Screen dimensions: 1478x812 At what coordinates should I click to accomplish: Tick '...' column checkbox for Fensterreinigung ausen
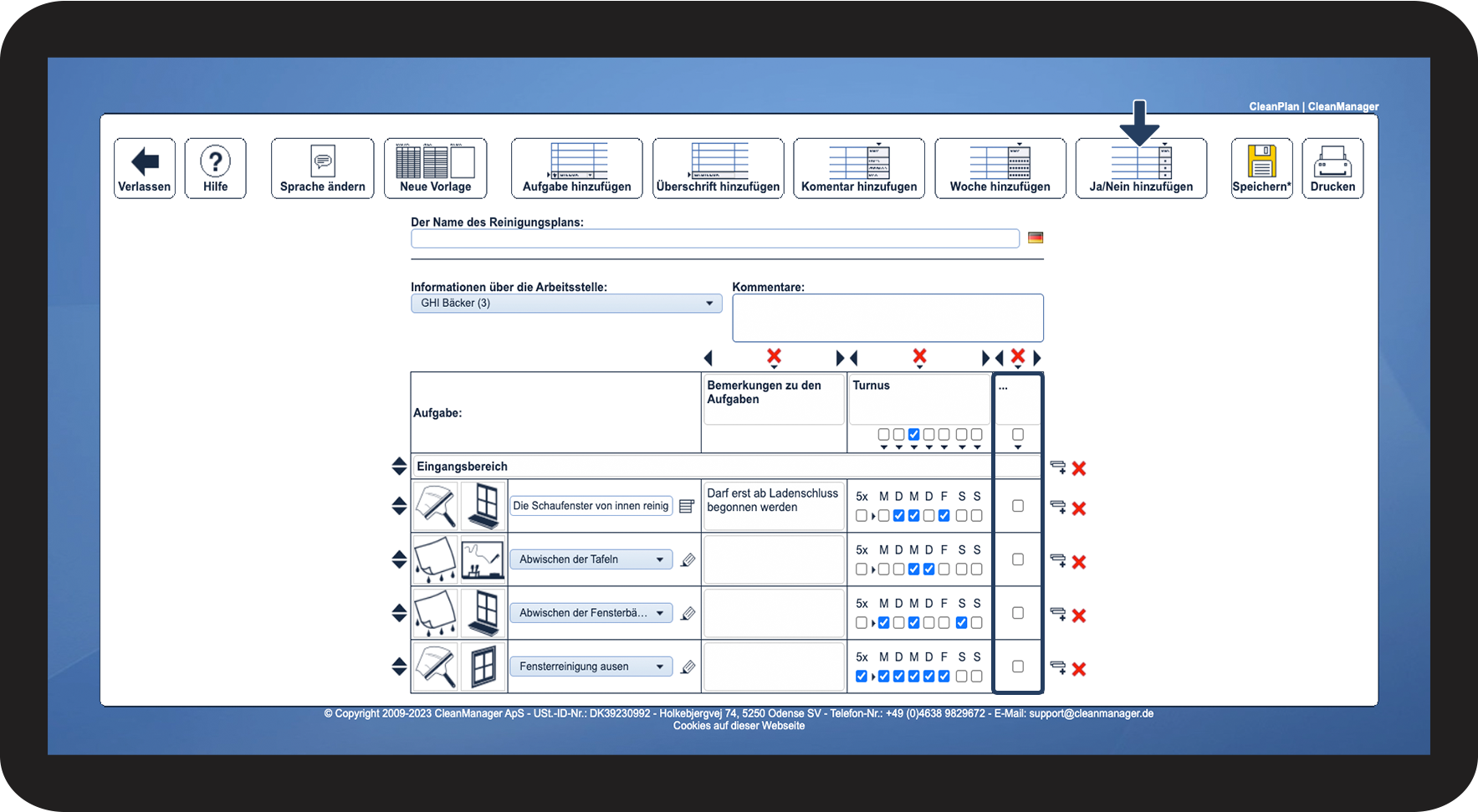pyautogui.click(x=1018, y=666)
